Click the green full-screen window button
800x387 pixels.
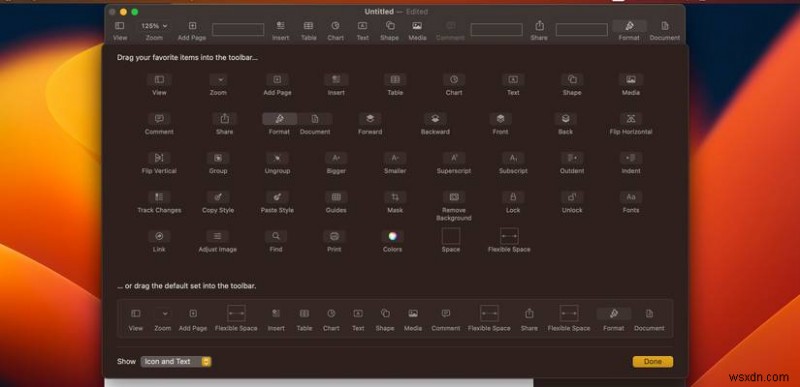[135, 12]
